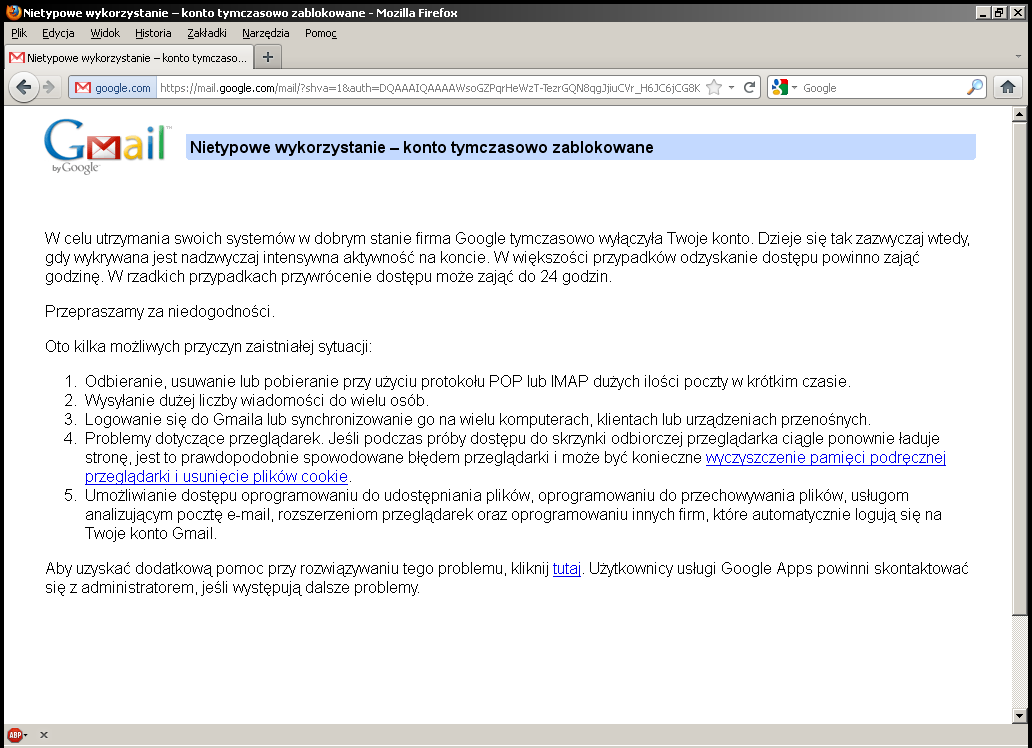Reload the page using the refresh icon

[750, 87]
